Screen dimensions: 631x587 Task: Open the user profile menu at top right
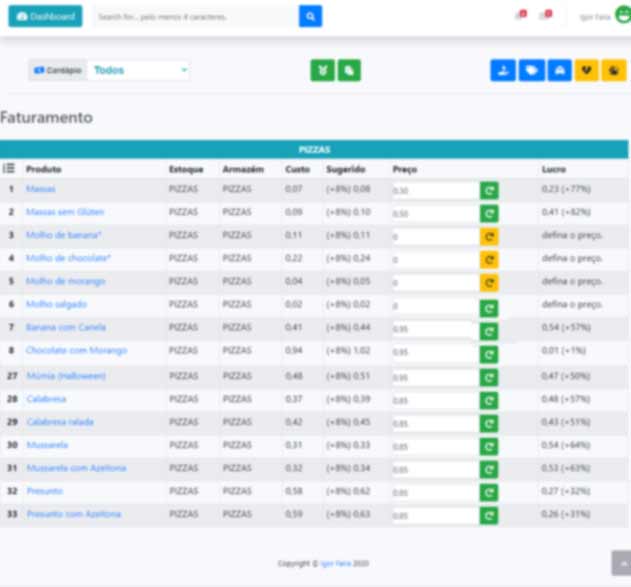click(606, 16)
